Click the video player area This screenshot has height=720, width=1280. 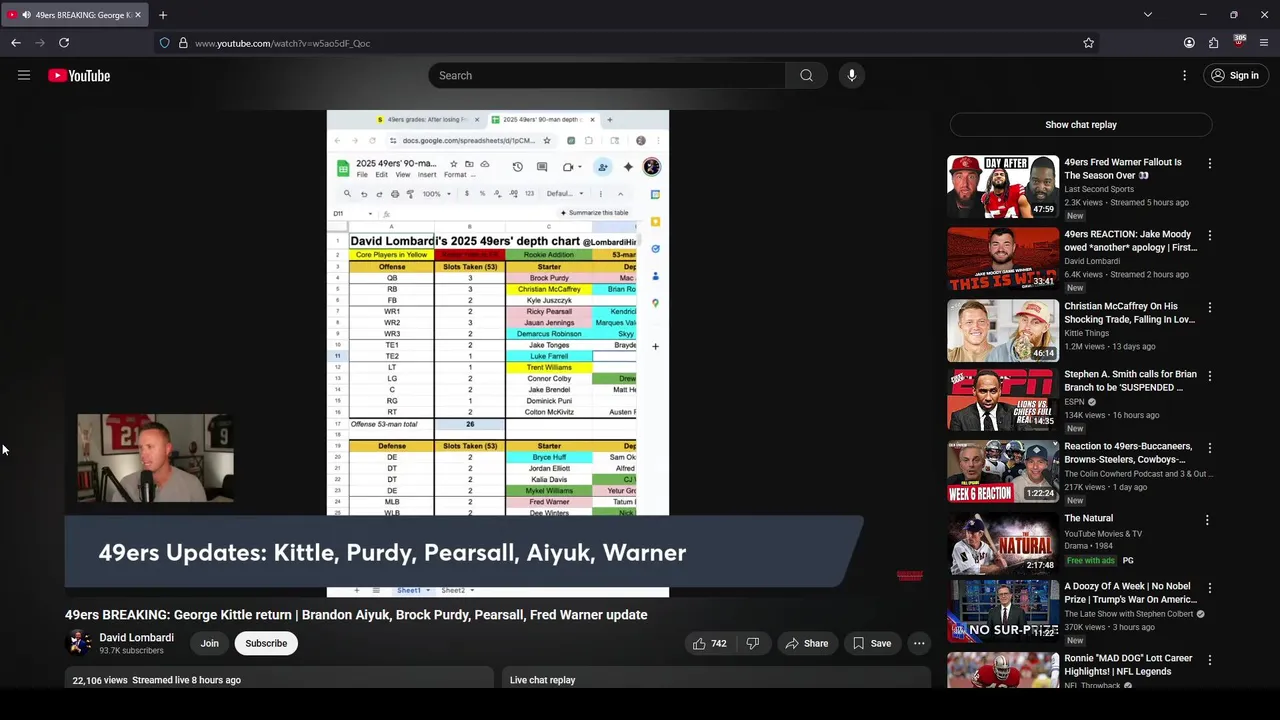[497, 353]
